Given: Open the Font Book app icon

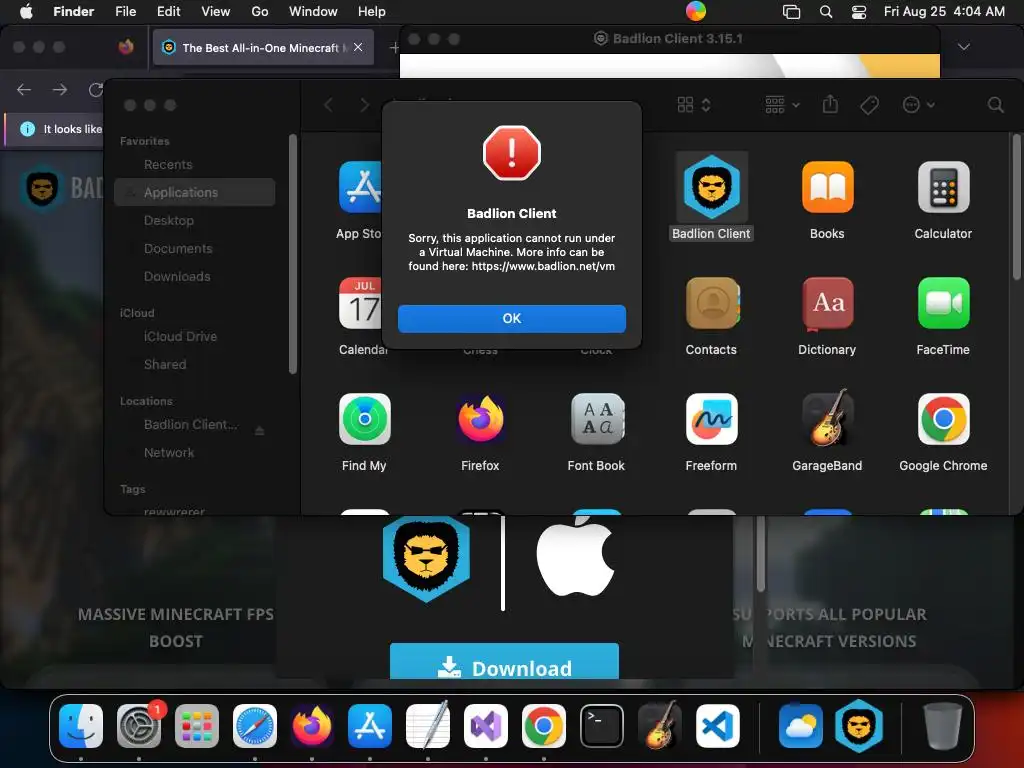Looking at the screenshot, I should [597, 419].
